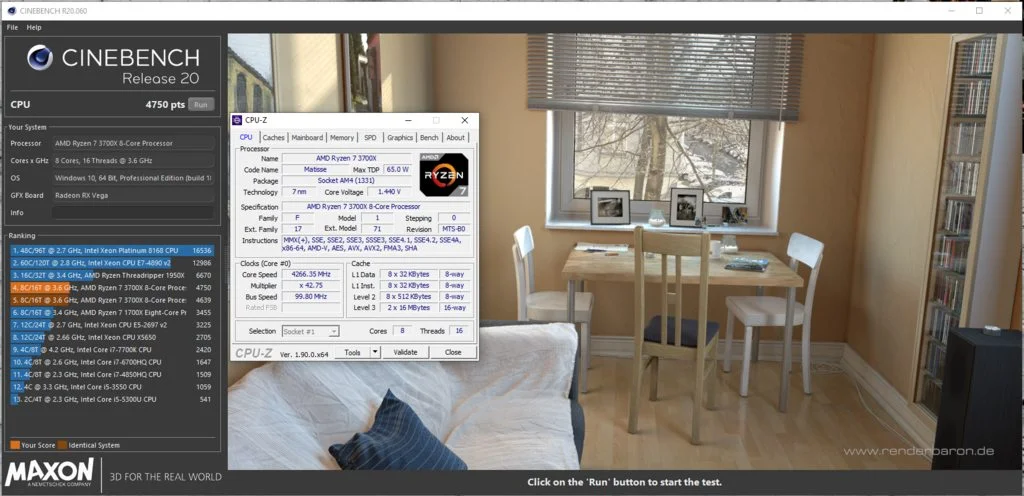Click the Package Socket AM4 (1331) value

346,181
